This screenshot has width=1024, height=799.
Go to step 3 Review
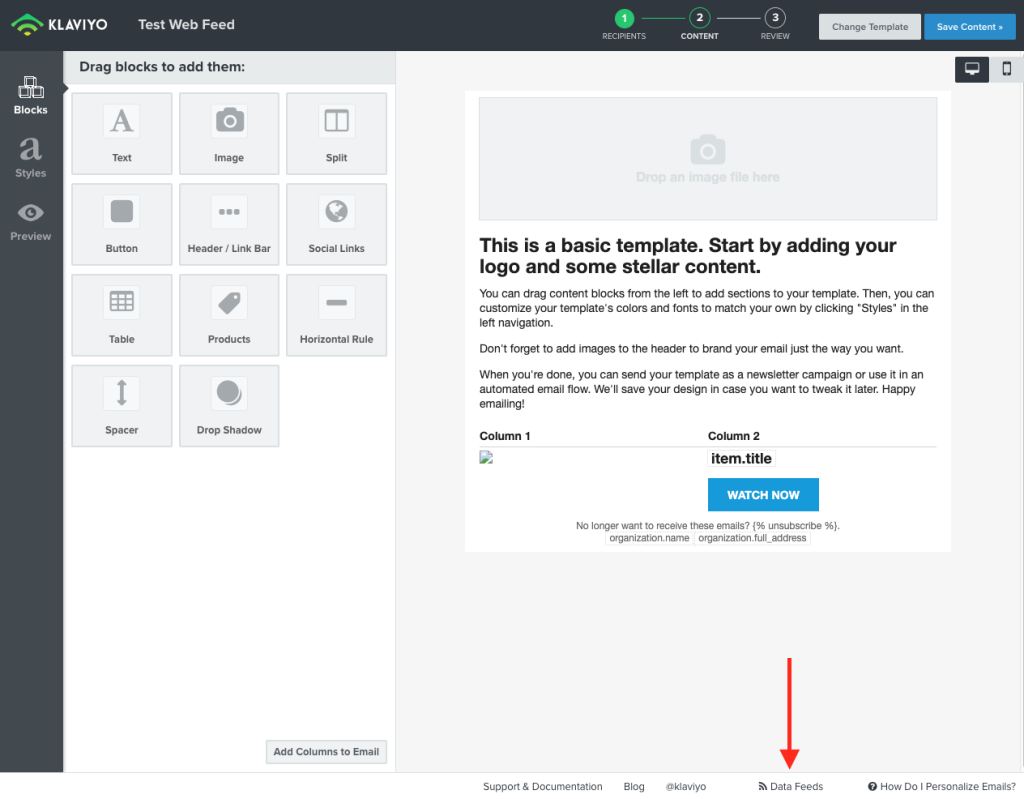[775, 25]
